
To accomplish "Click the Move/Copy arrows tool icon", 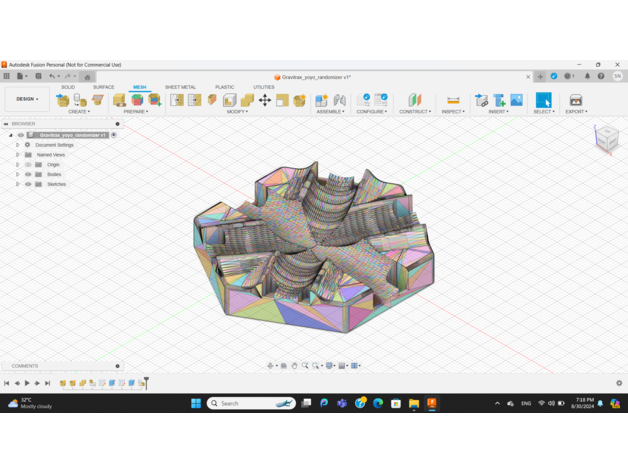I will 265,100.
